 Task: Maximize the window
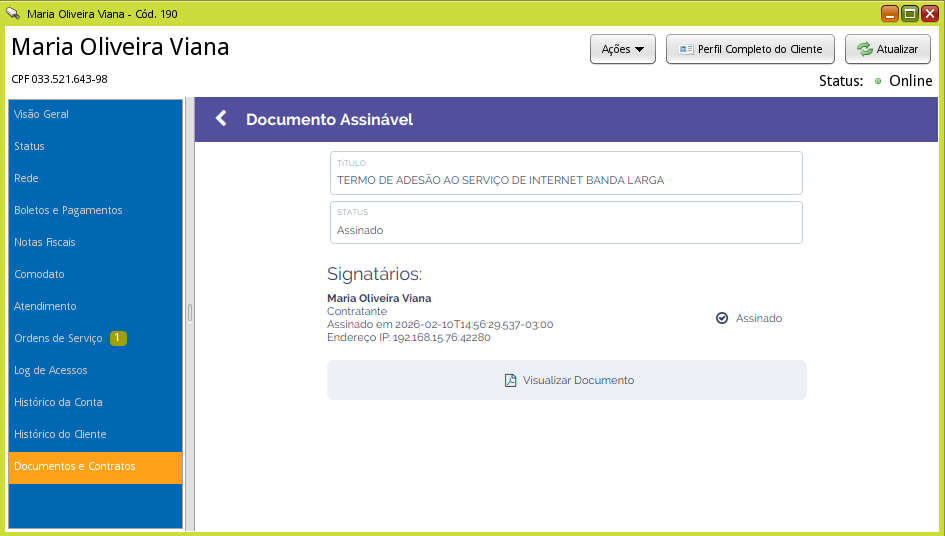click(910, 13)
